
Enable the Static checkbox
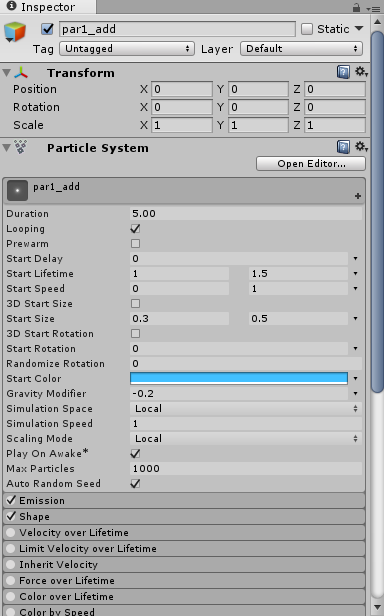pyautogui.click(x=307, y=29)
